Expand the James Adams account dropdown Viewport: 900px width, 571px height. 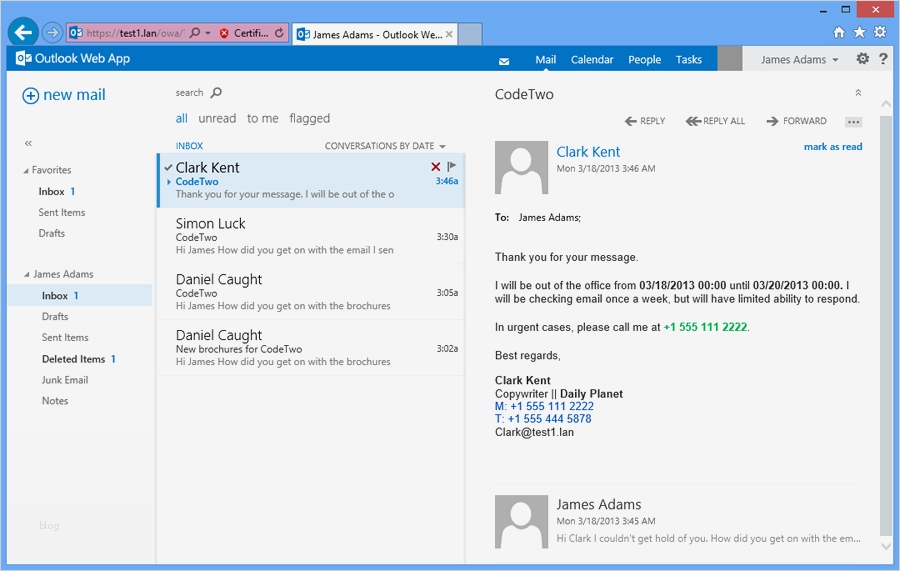pyautogui.click(x=799, y=59)
